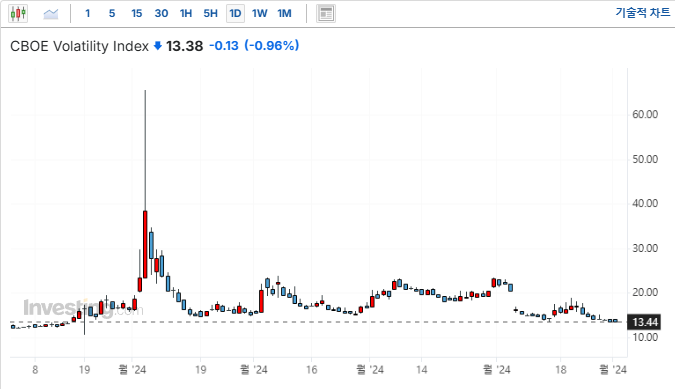Click the 13.38 current price value

click(x=184, y=46)
